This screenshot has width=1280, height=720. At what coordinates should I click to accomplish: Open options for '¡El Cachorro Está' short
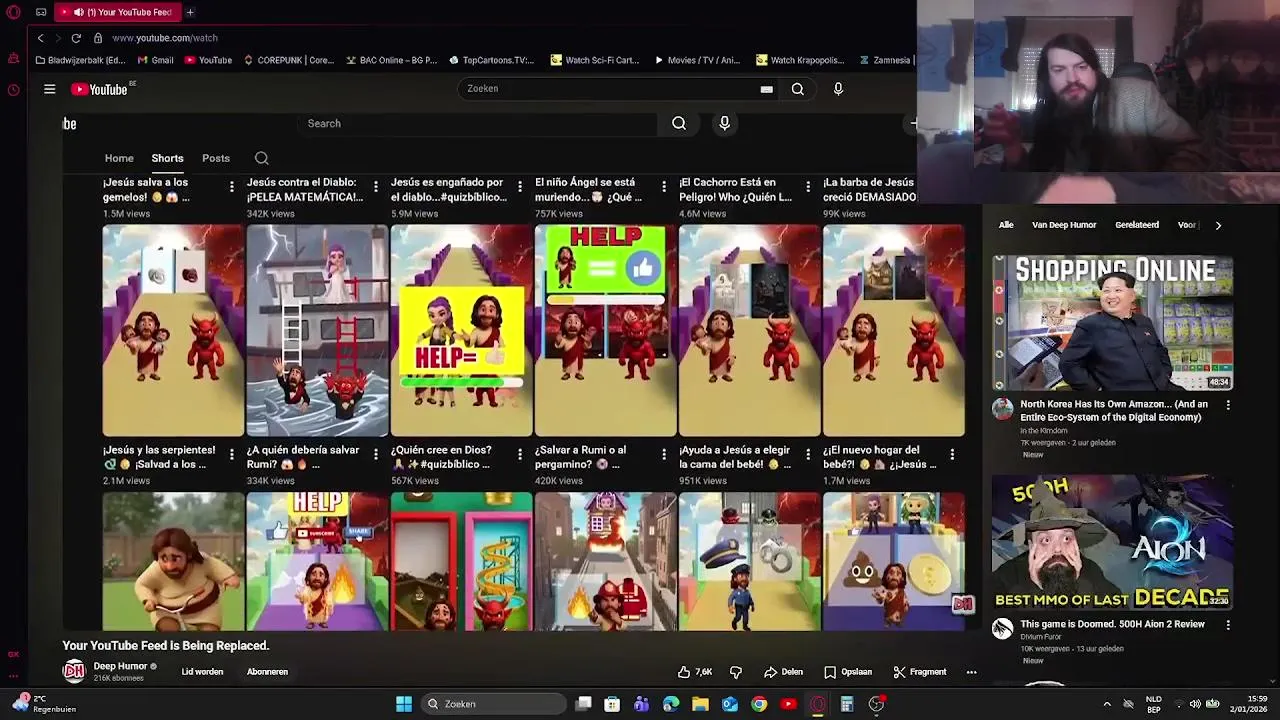tap(808, 187)
